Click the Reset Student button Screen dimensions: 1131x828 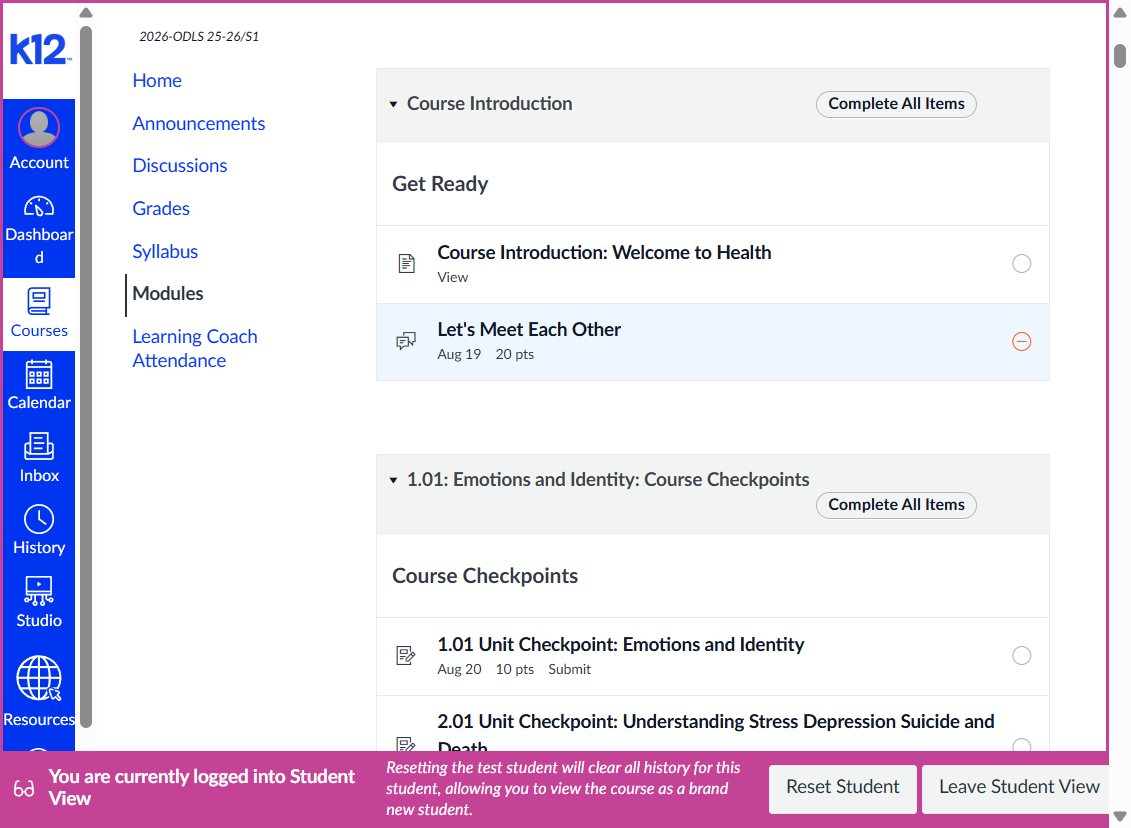click(x=842, y=787)
